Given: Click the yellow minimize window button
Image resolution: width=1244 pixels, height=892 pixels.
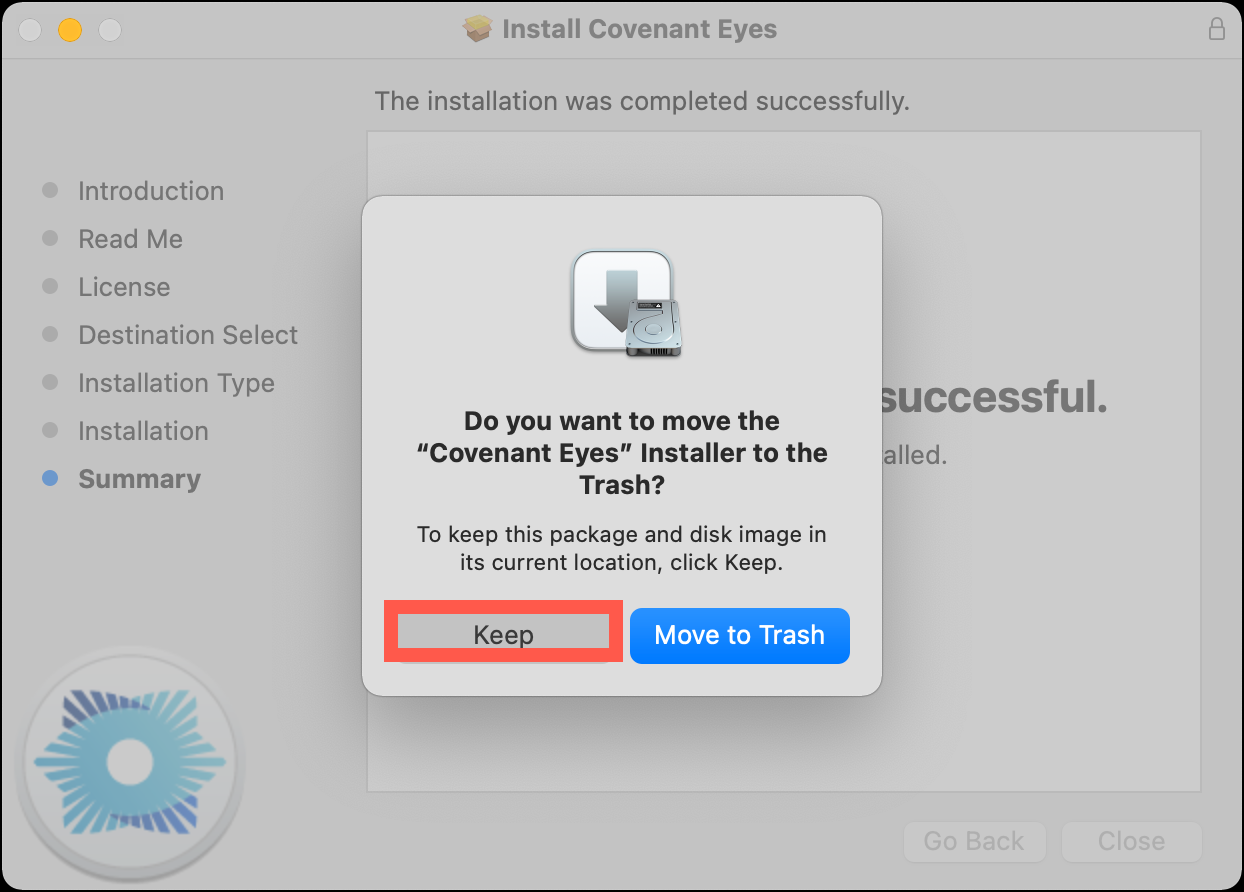Looking at the screenshot, I should [x=70, y=30].
